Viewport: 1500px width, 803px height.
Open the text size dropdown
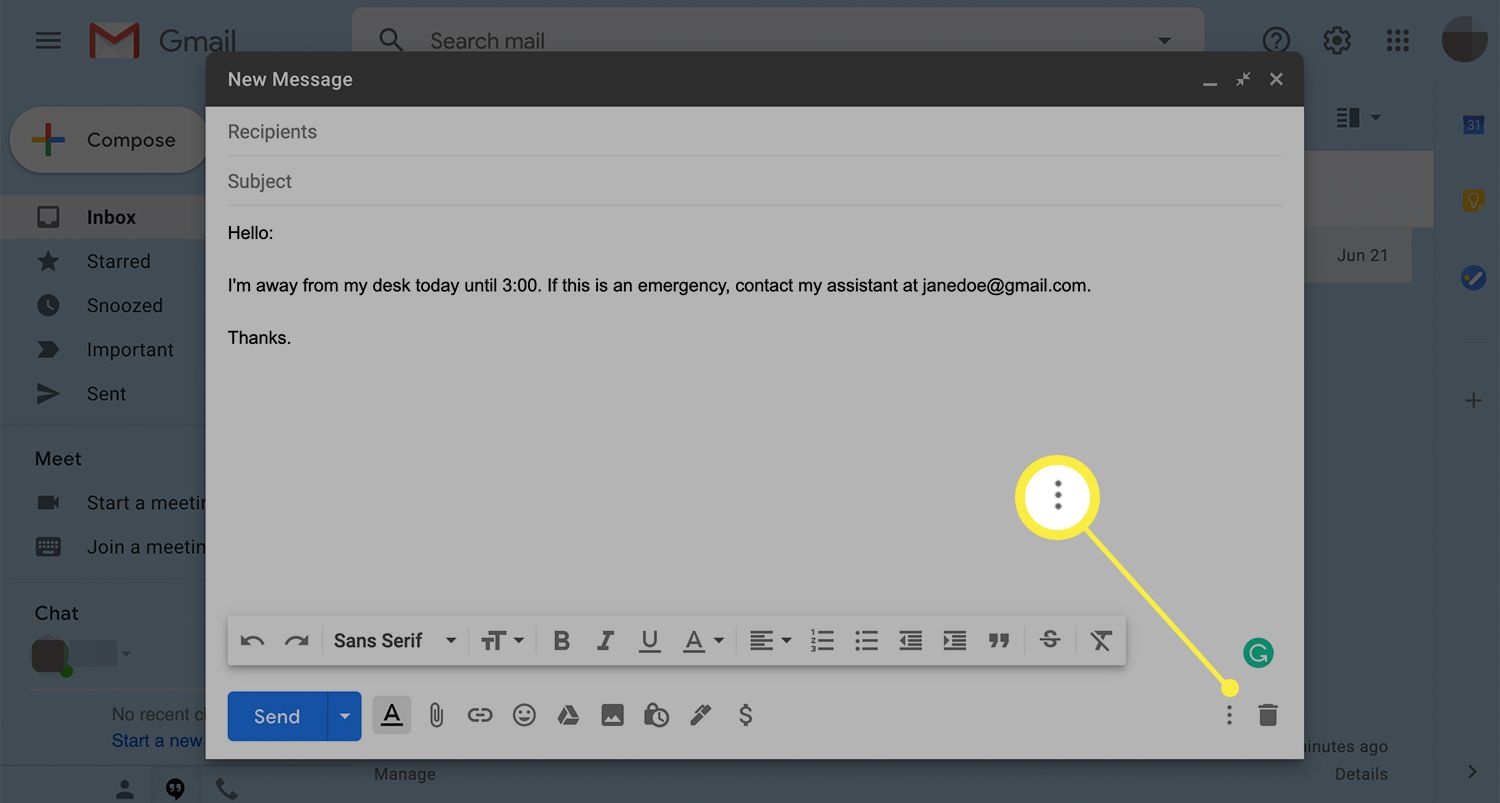point(502,641)
